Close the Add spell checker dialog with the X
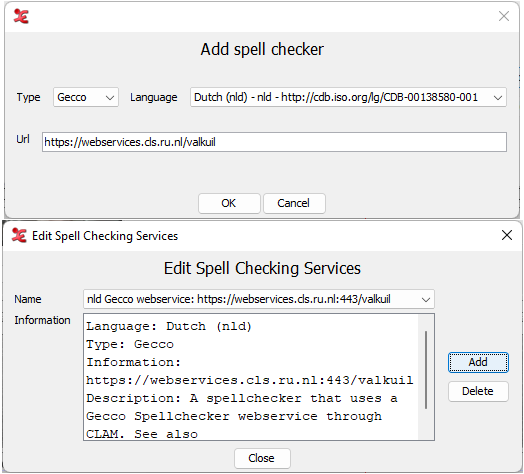Image resolution: width=524 pixels, height=474 pixels. coord(504,16)
